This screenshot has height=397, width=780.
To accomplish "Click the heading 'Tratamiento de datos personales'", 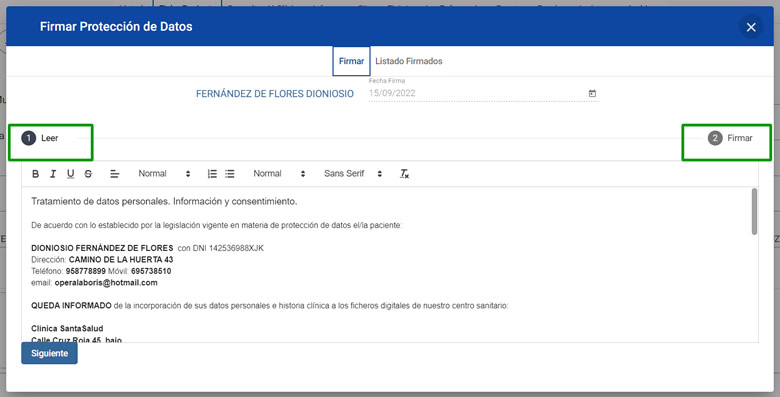I will pos(100,201).
